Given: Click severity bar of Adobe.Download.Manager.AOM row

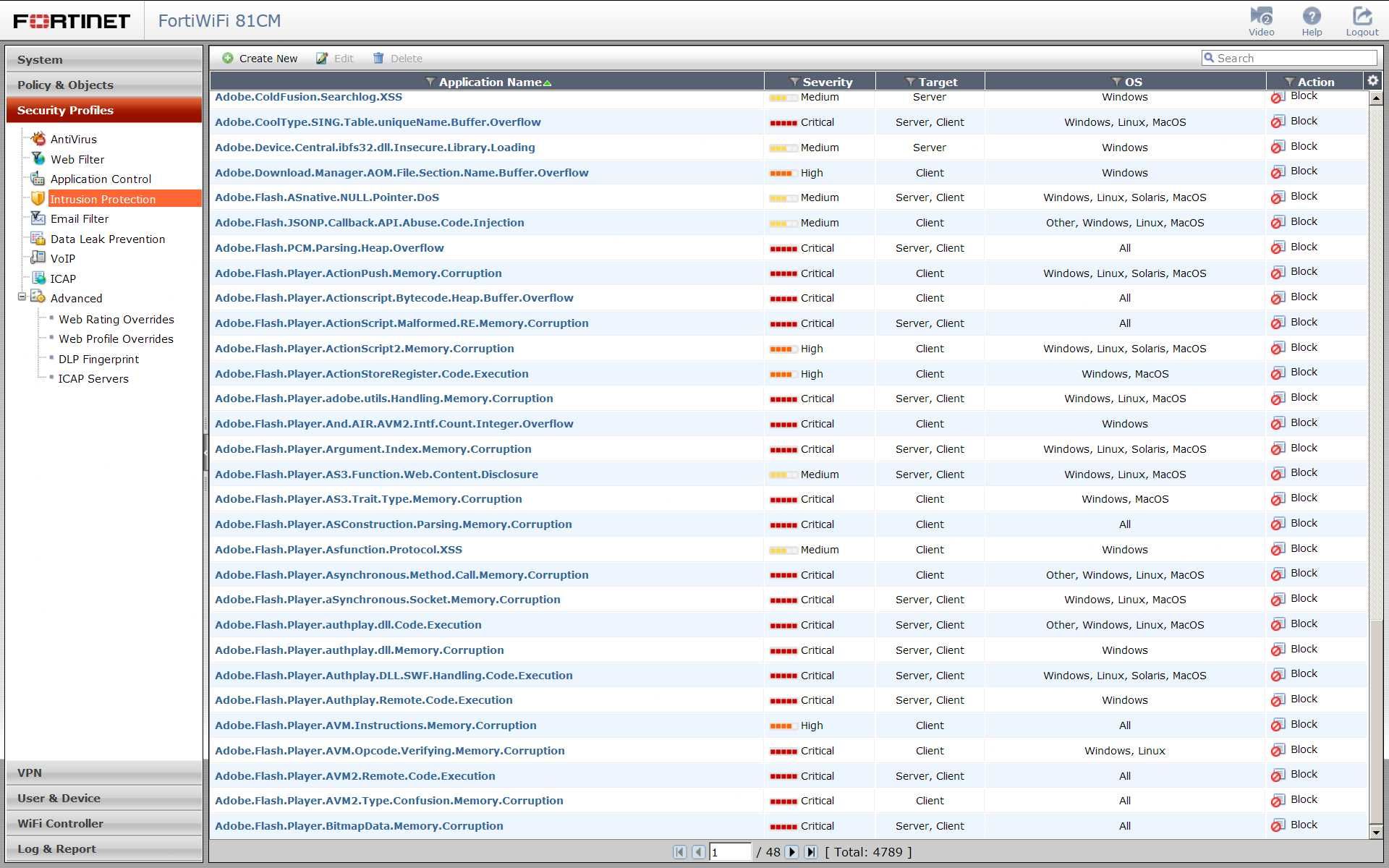Looking at the screenshot, I should pos(783,173).
